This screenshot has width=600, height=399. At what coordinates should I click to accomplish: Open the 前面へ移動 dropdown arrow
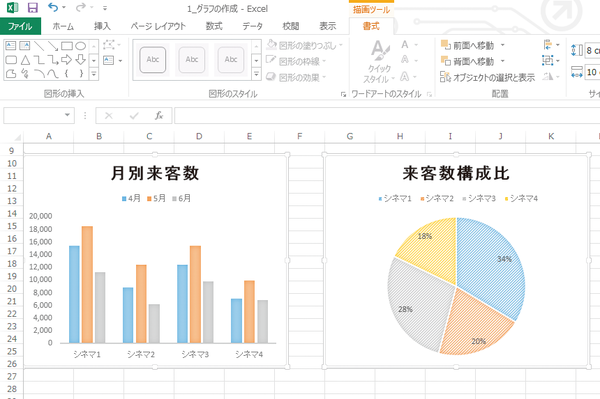[x=502, y=46]
